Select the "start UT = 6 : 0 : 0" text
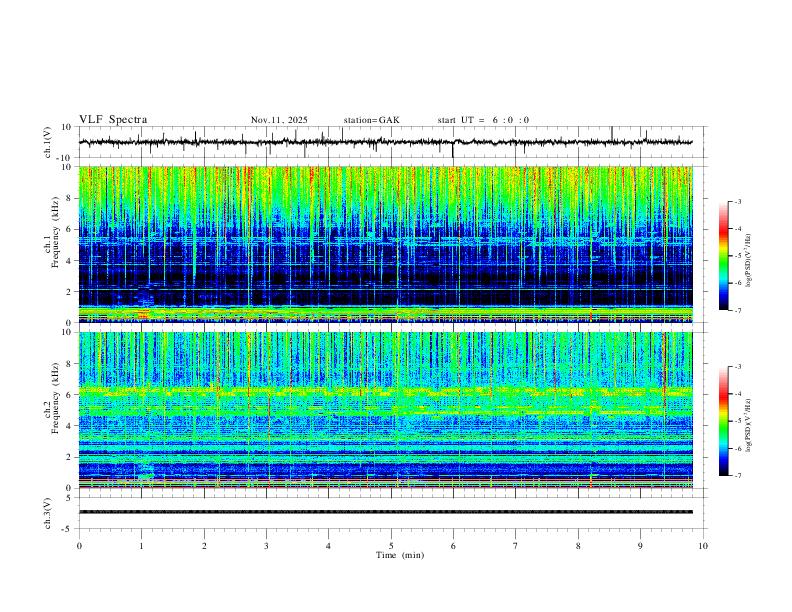Viewport: 792px width, 612px height. (x=483, y=120)
